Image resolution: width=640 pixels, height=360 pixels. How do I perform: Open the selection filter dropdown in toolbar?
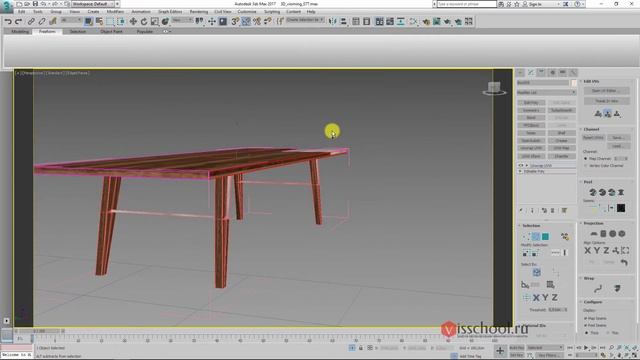click(x=71, y=20)
